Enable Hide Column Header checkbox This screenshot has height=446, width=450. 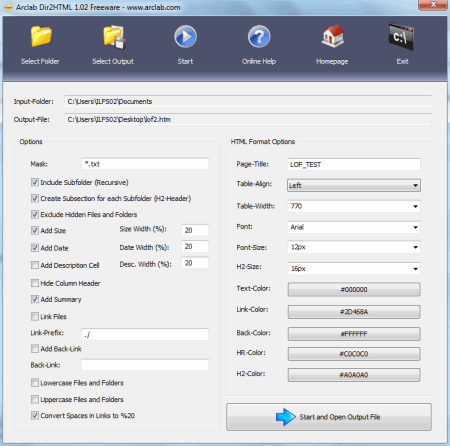point(35,283)
